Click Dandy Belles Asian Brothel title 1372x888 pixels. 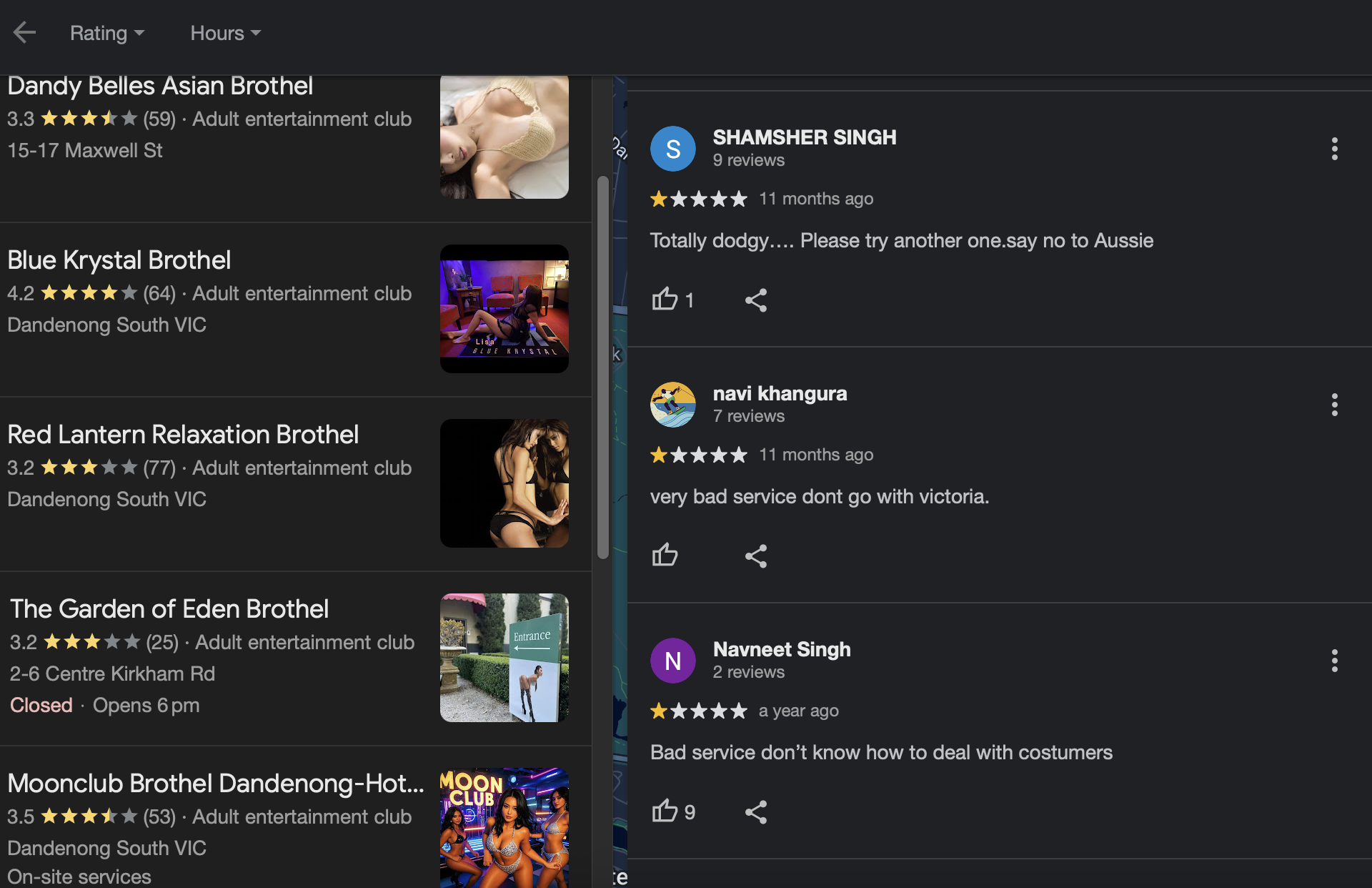(x=160, y=86)
